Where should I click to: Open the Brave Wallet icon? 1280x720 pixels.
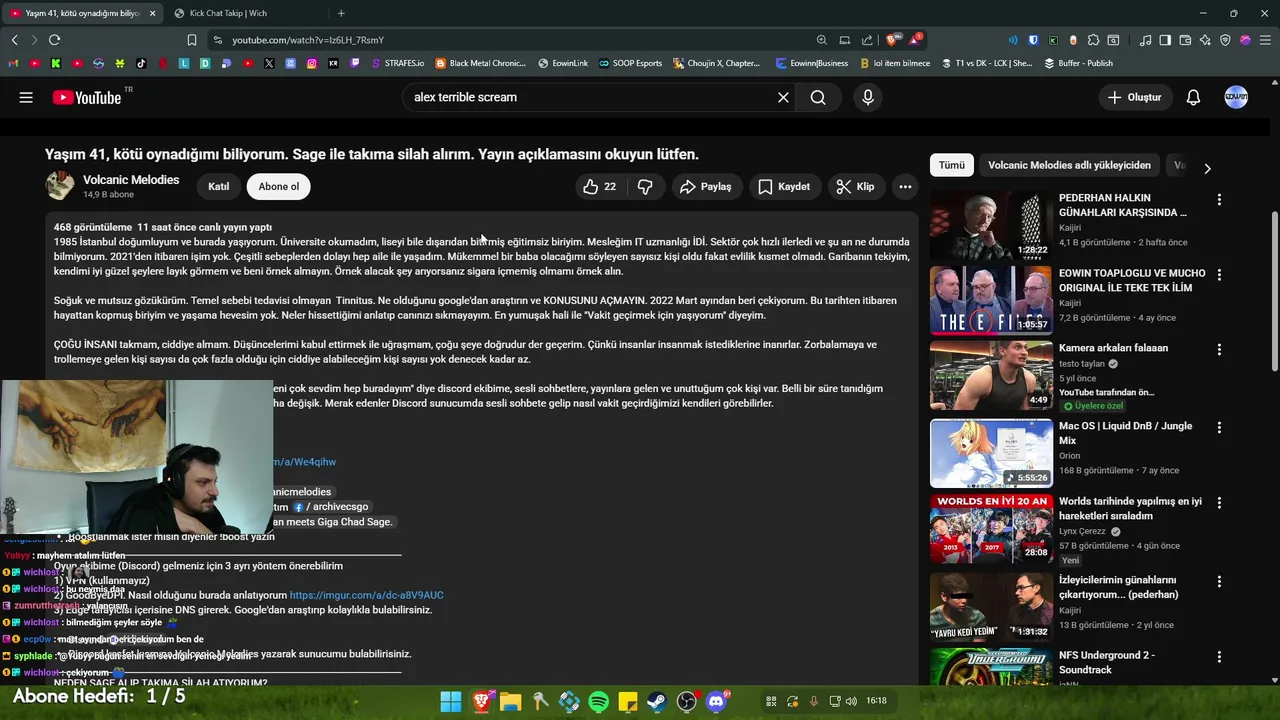tap(1185, 40)
